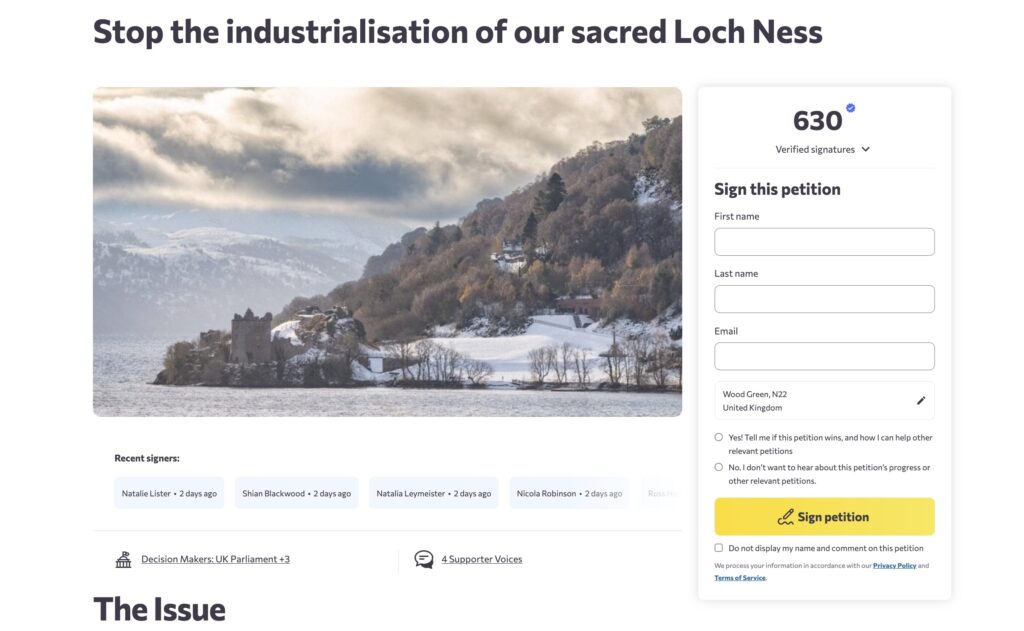The width and height of the screenshot is (1024, 631).
Task: Click the Natalie Lister recent signer chip
Action: pos(168,492)
